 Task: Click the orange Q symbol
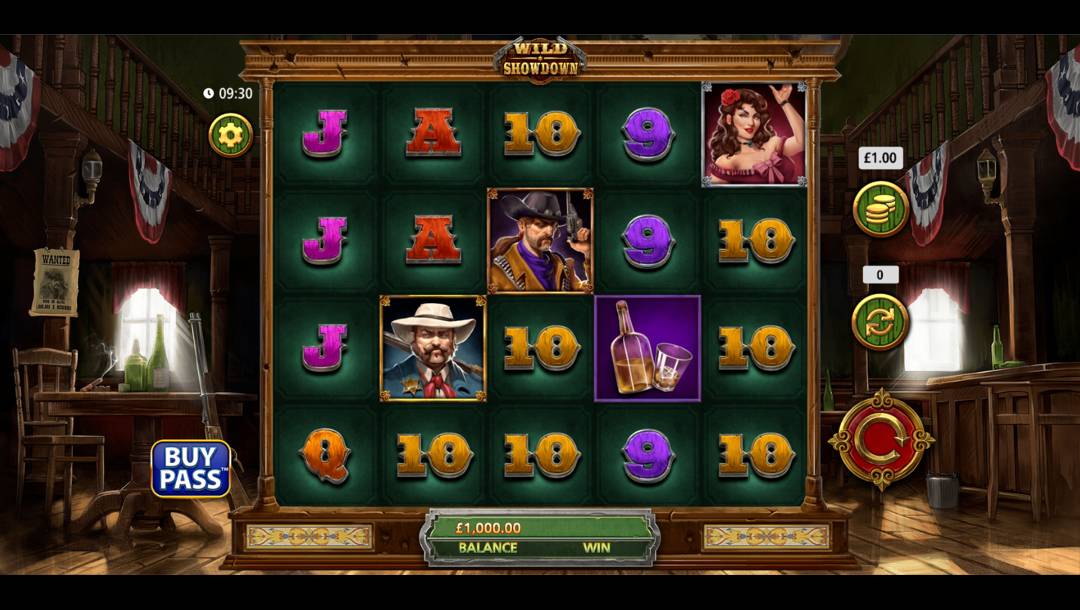point(325,455)
